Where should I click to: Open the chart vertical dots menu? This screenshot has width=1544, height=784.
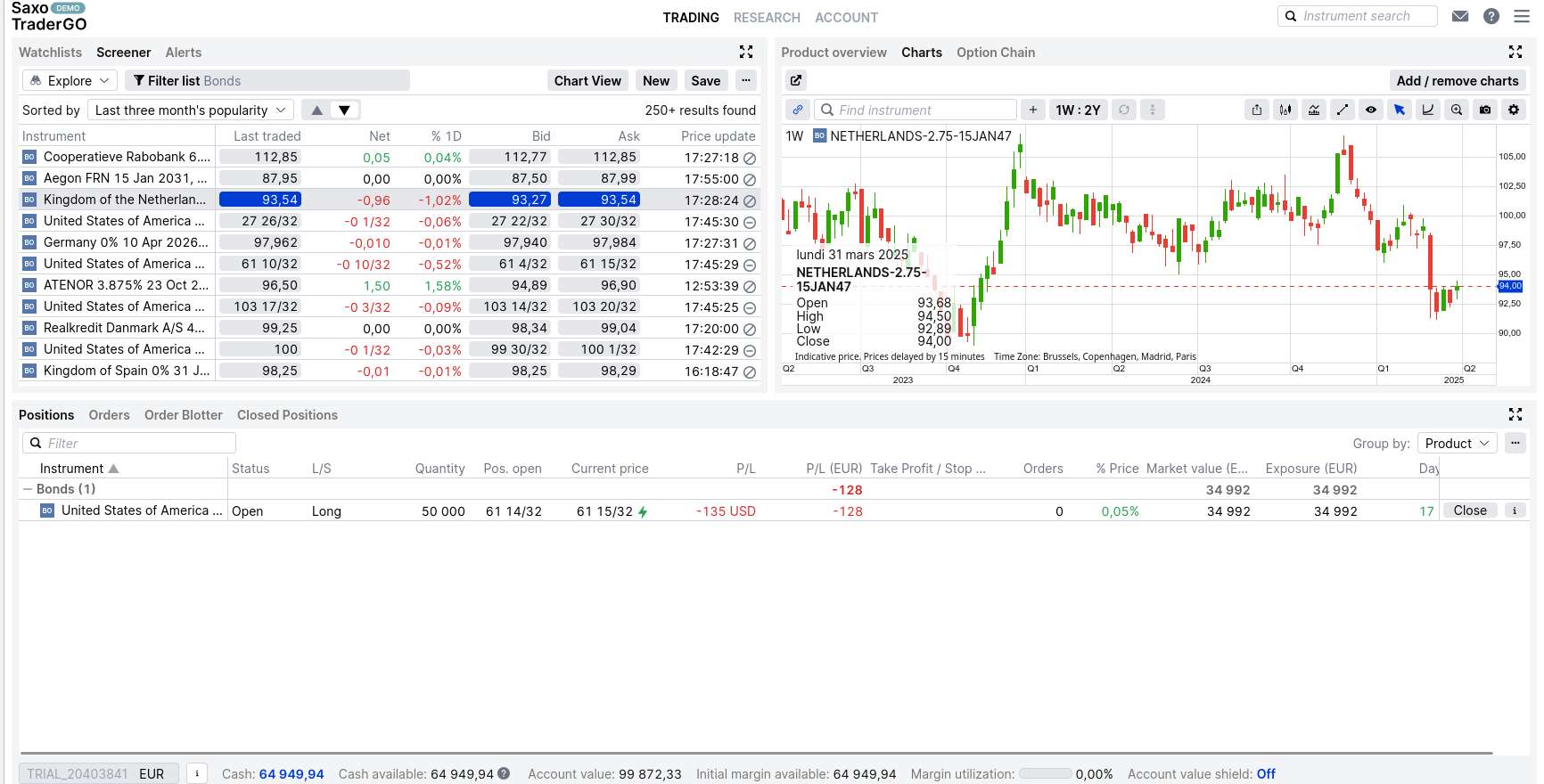(x=1153, y=110)
